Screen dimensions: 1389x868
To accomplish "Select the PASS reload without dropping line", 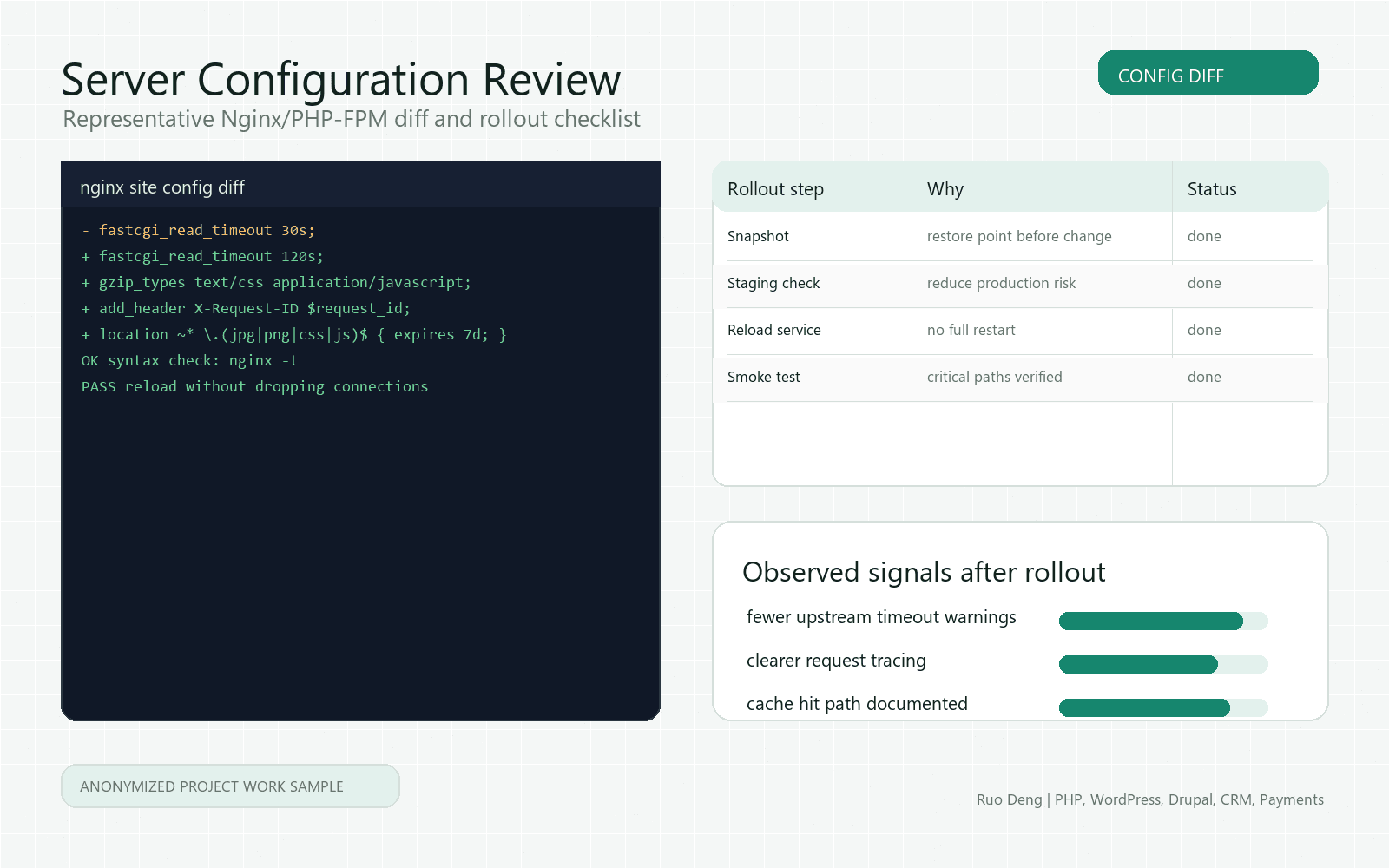I will tap(254, 386).
